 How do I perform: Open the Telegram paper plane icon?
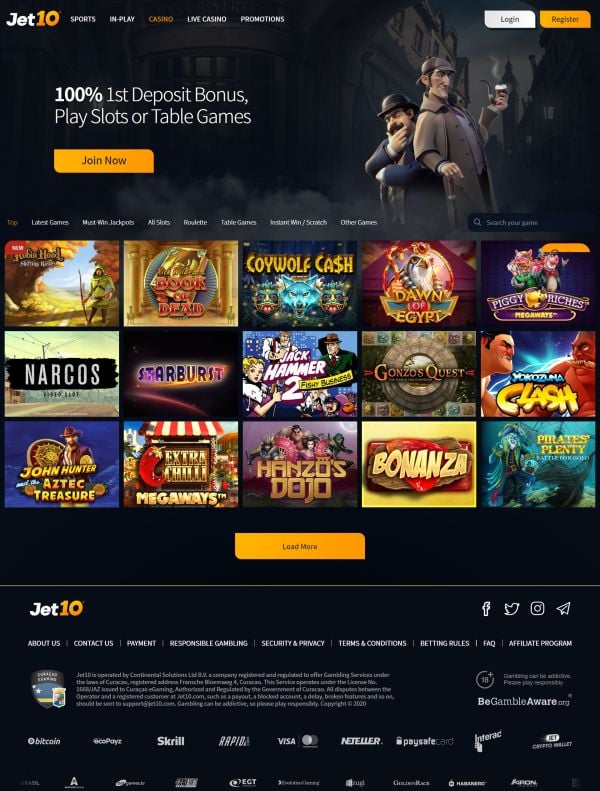[564, 608]
